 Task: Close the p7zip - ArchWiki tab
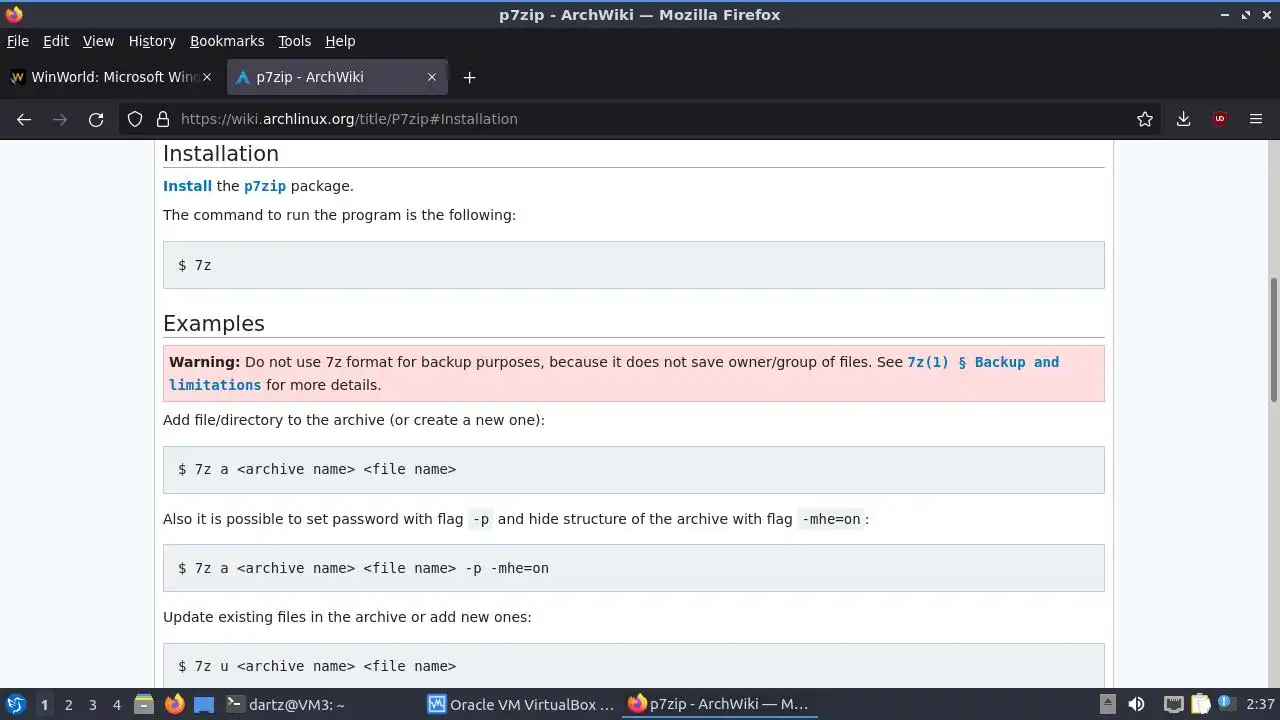[432, 77]
